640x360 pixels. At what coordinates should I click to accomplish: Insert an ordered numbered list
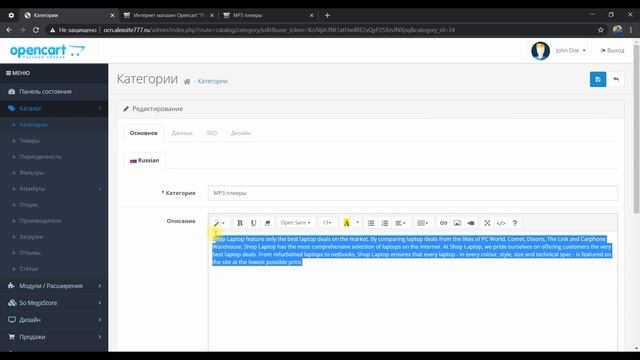[x=384, y=223]
